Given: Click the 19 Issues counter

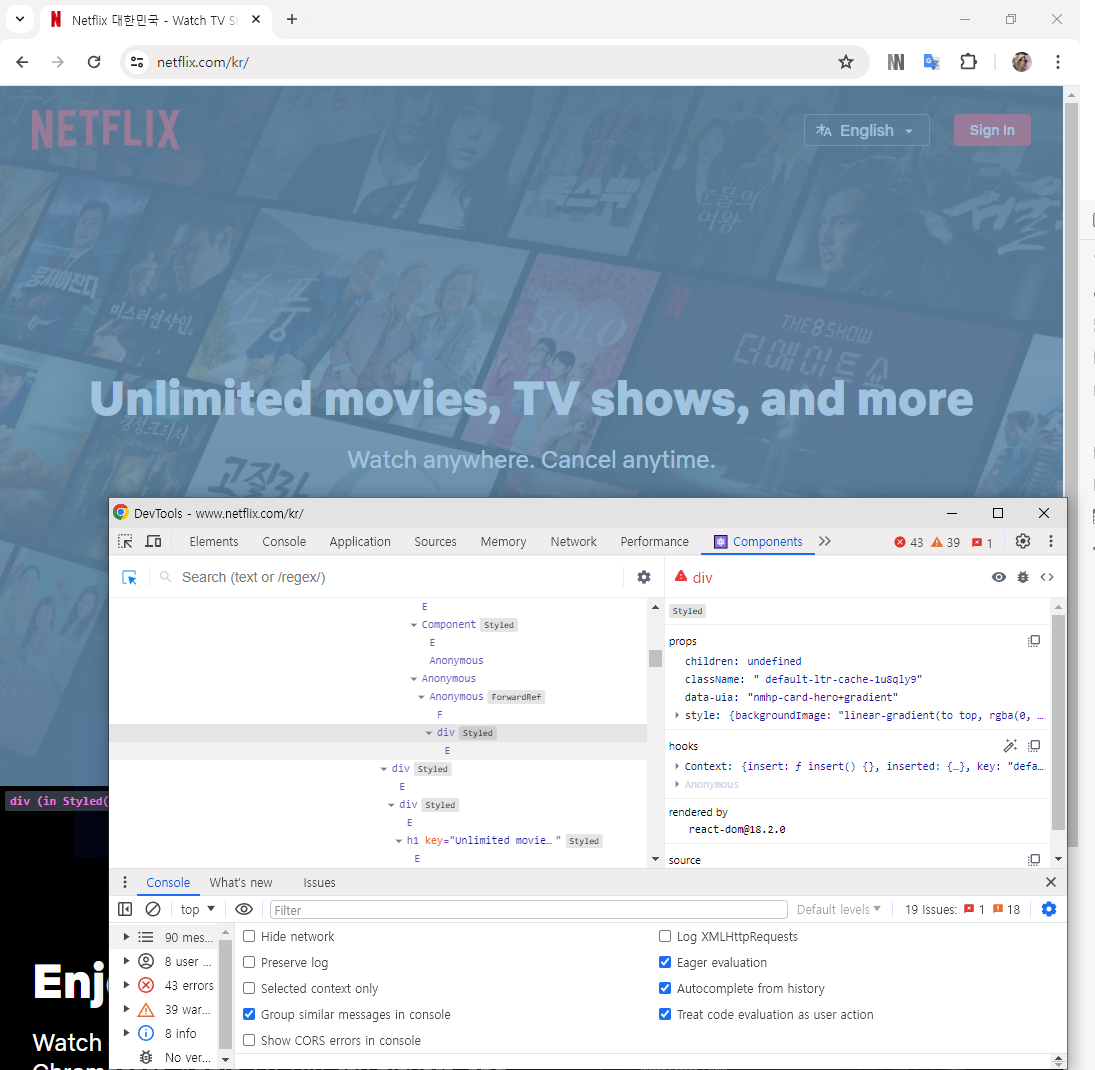Looking at the screenshot, I should coord(962,909).
